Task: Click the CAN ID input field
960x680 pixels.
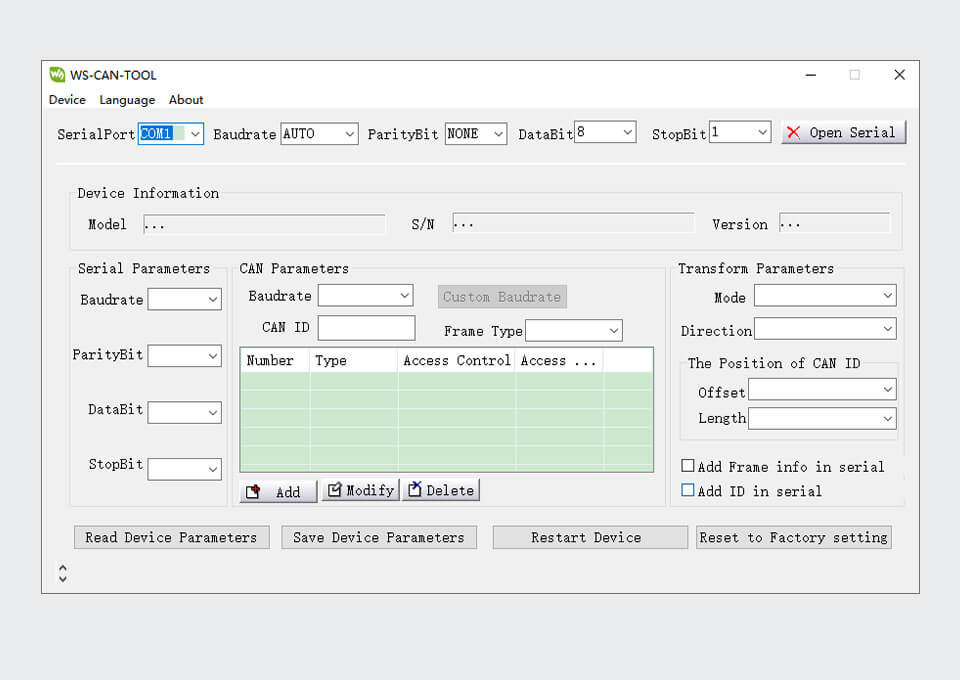Action: click(366, 328)
